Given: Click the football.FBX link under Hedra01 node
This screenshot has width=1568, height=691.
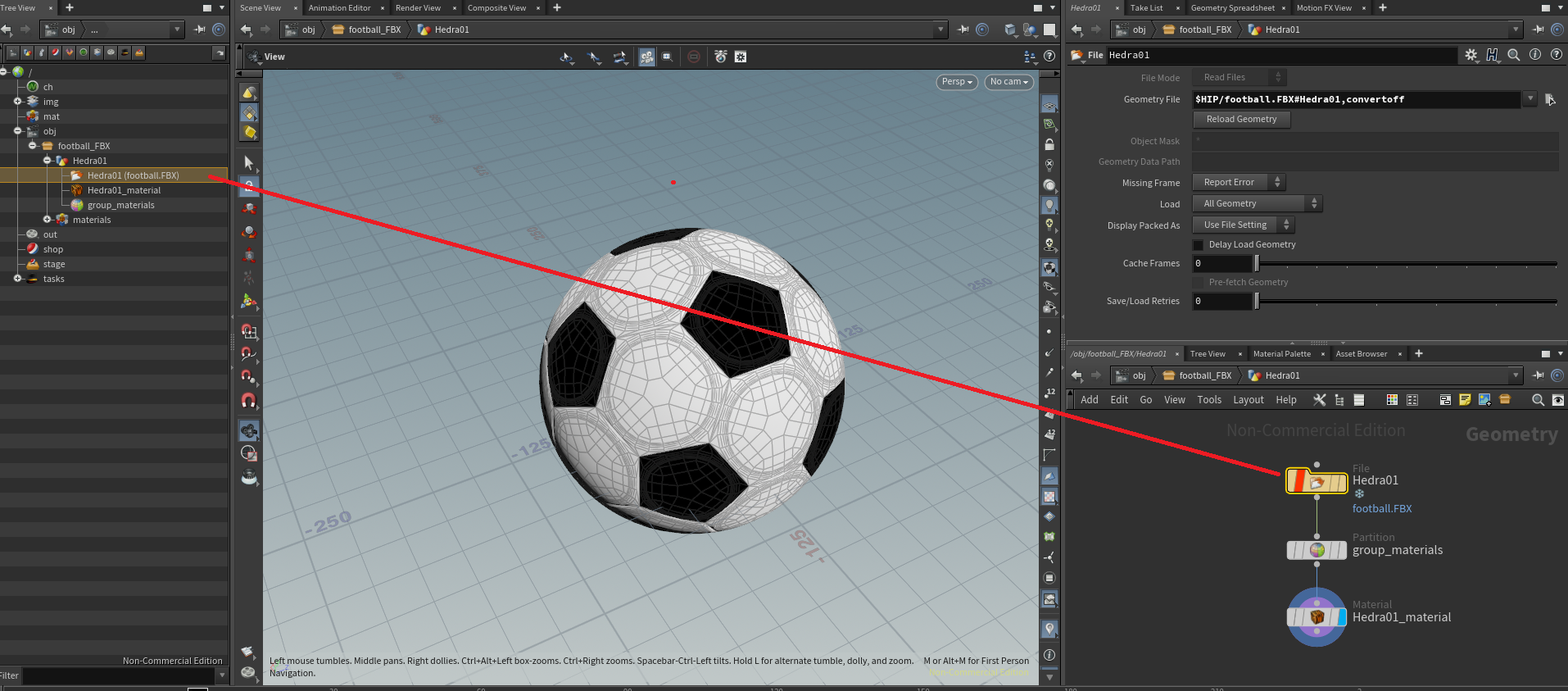Looking at the screenshot, I should (1381, 509).
